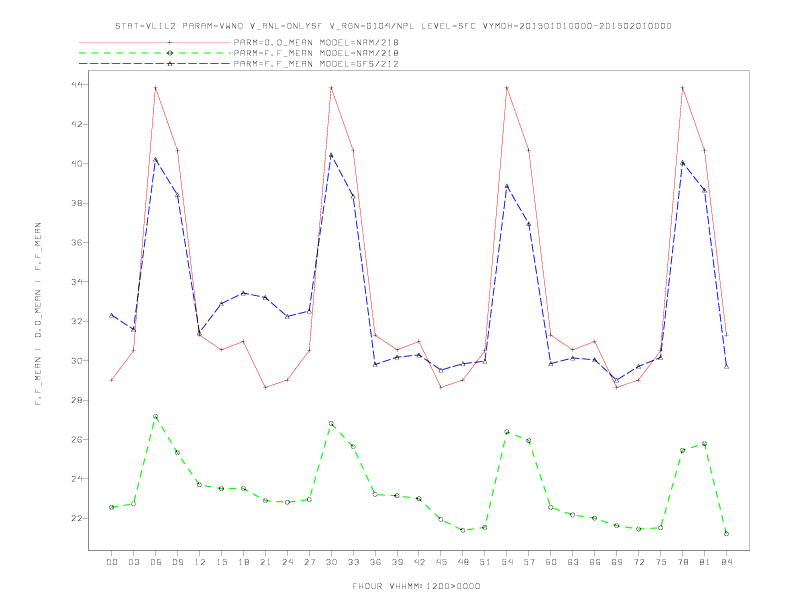The width and height of the screenshot is (792, 612).
Task: Click x-axis tick label 63
Action: tap(573, 562)
